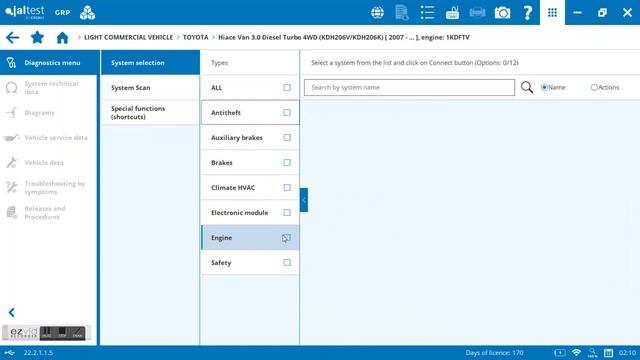640x360 pixels.
Task: Click Search by system name field
Action: click(x=409, y=87)
